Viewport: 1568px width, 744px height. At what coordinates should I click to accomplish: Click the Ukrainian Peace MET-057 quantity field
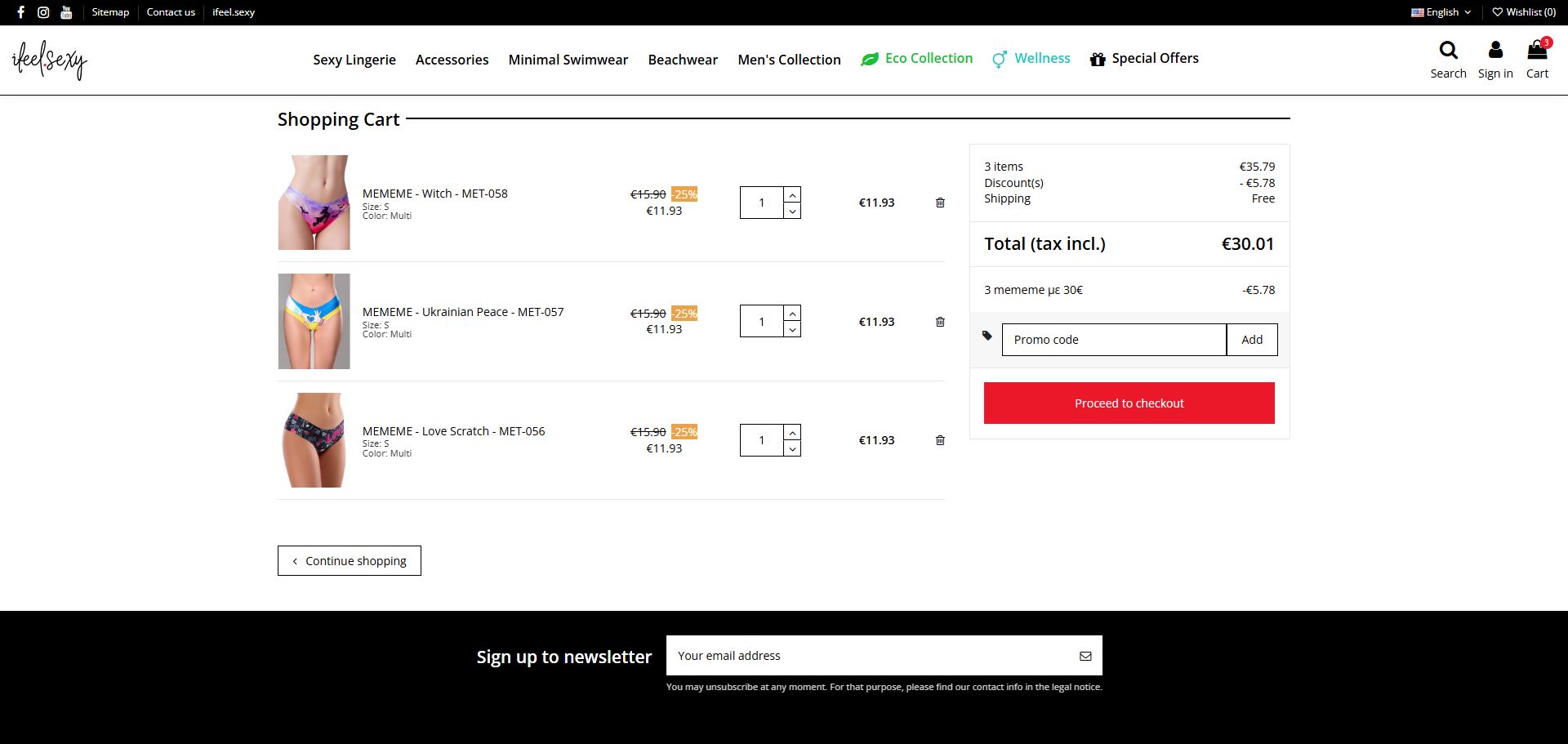click(762, 322)
